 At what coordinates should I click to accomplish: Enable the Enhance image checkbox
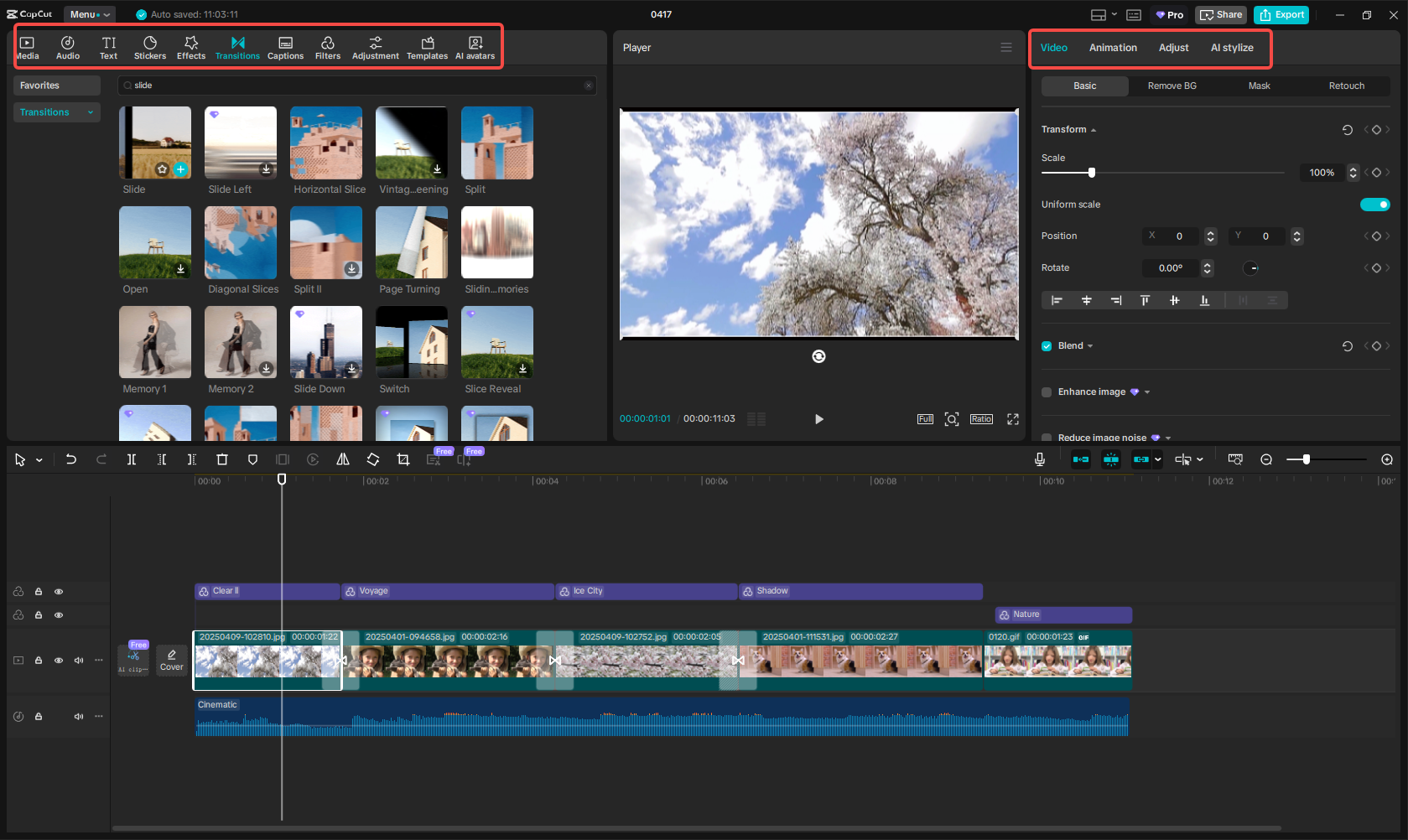1047,392
